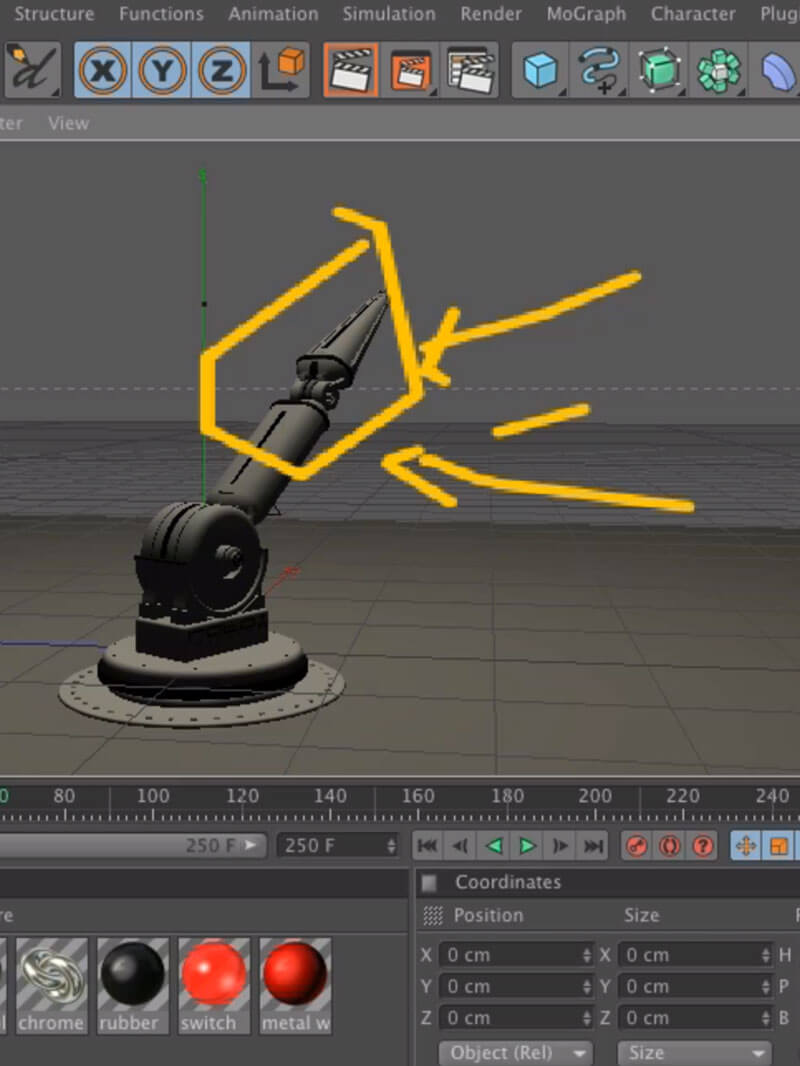Image resolution: width=800 pixels, height=1066 pixels.
Task: Go to the end of the animation
Action: pyautogui.click(x=594, y=846)
